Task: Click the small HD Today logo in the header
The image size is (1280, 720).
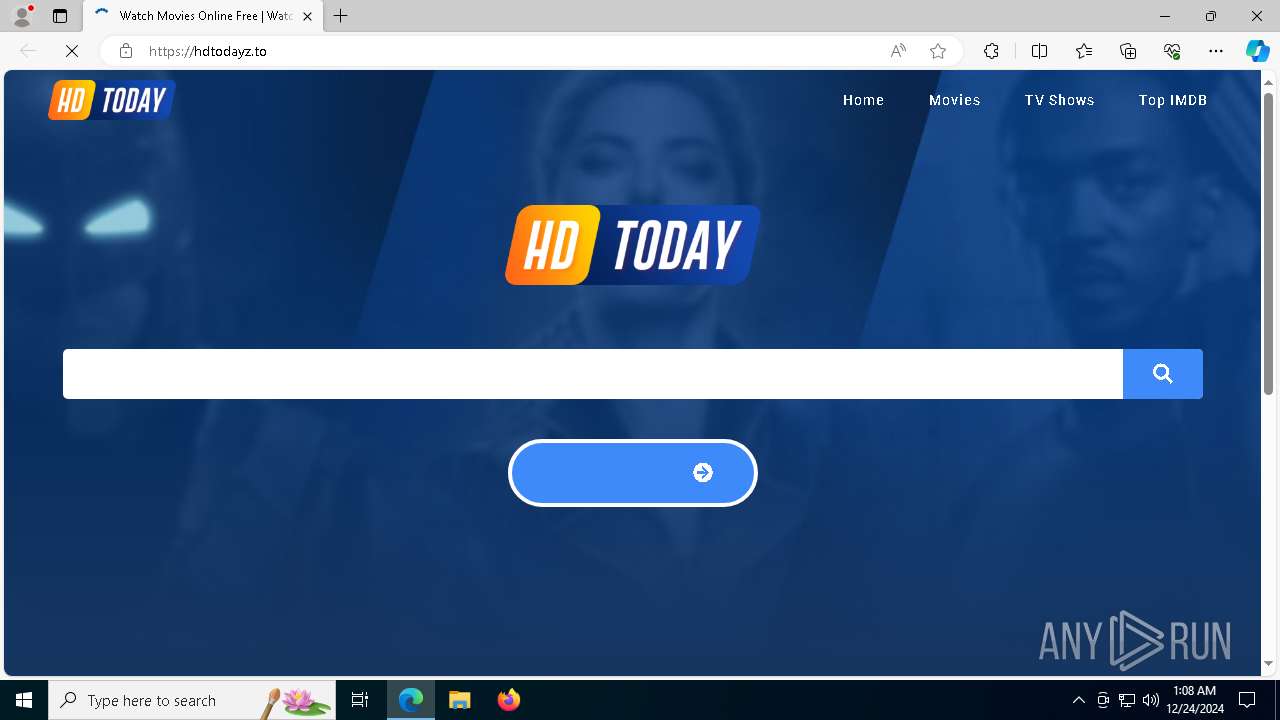Action: click(x=112, y=100)
